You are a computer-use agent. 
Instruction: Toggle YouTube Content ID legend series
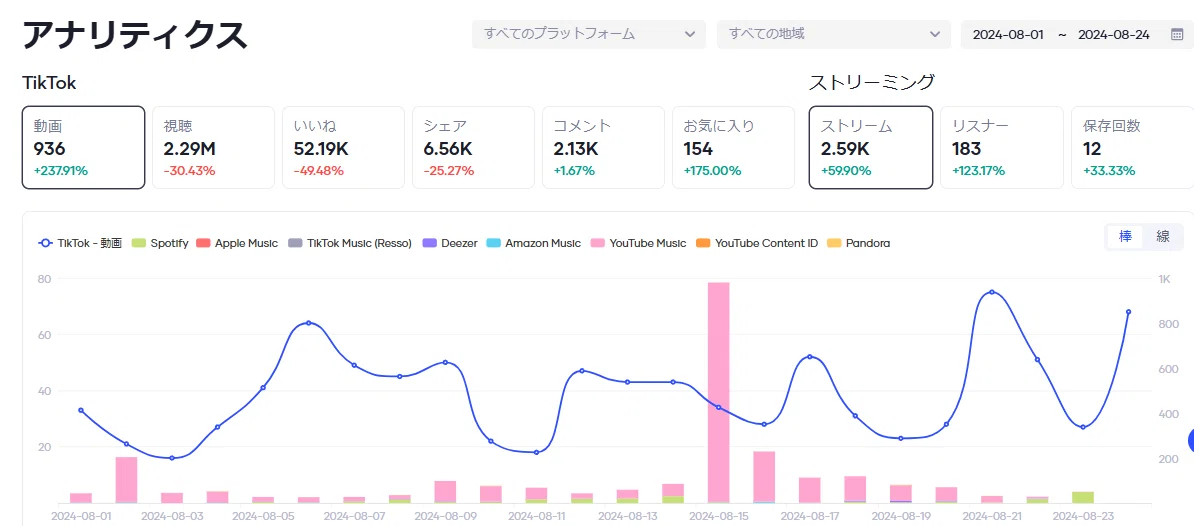757,244
